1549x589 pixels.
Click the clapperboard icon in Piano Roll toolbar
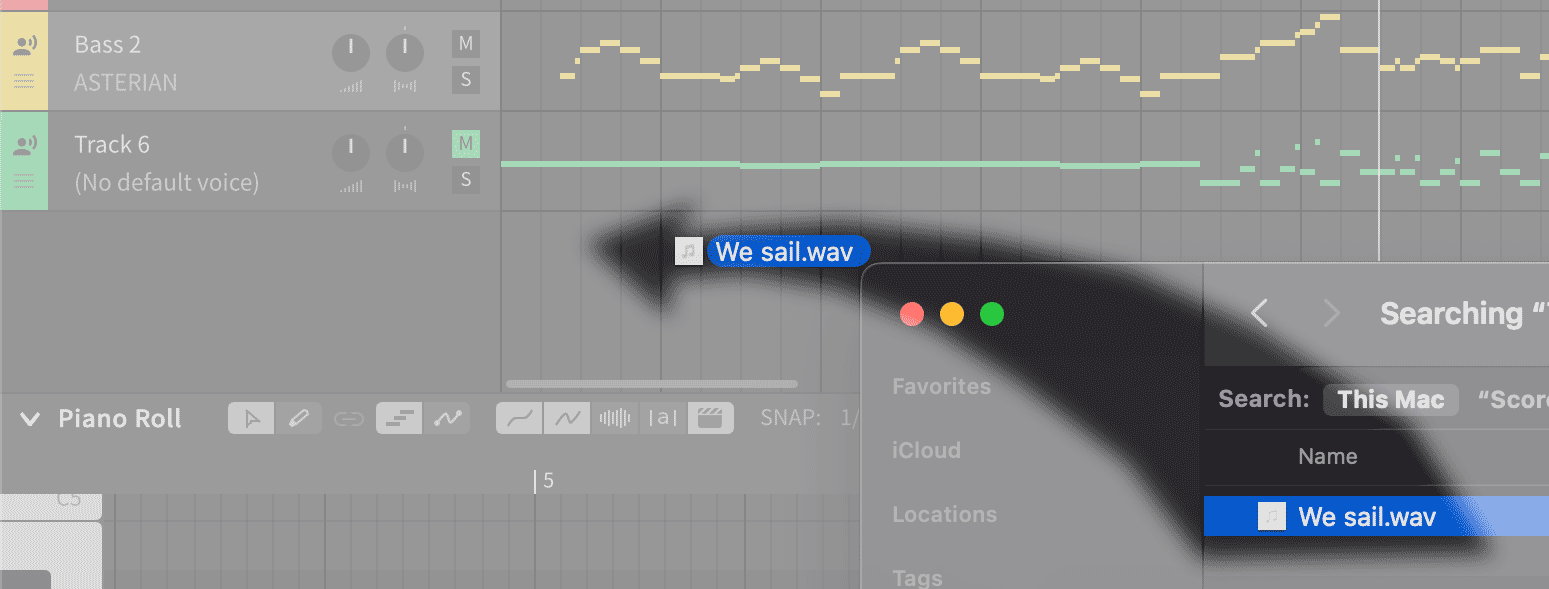tap(710, 418)
